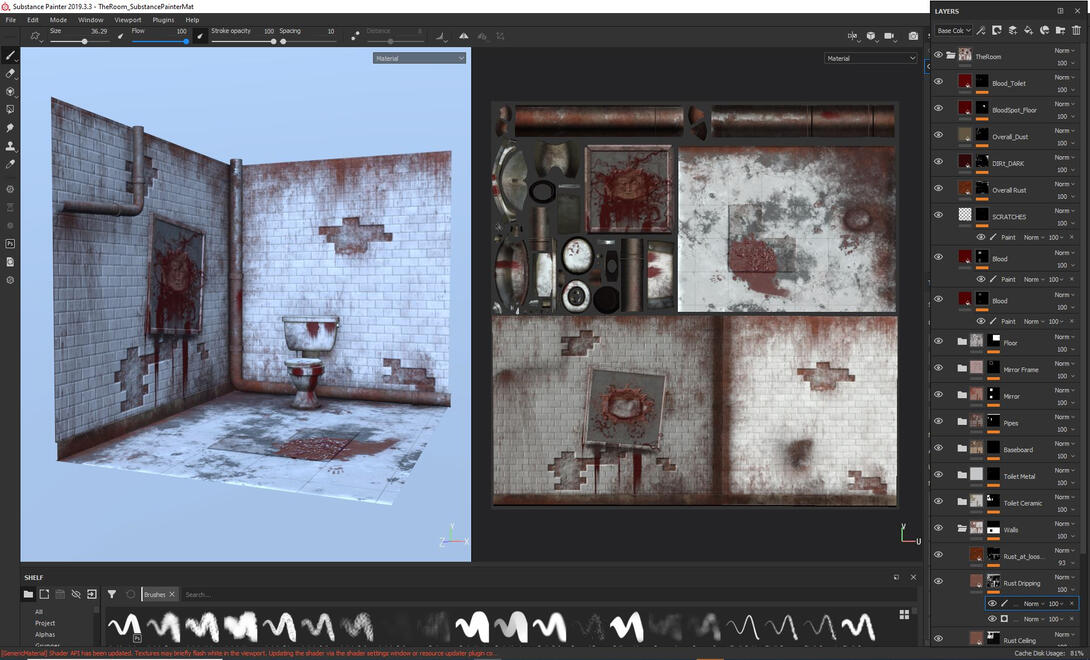Open the Plugins menu
Image resolution: width=1090 pixels, height=660 pixels.
coord(162,20)
